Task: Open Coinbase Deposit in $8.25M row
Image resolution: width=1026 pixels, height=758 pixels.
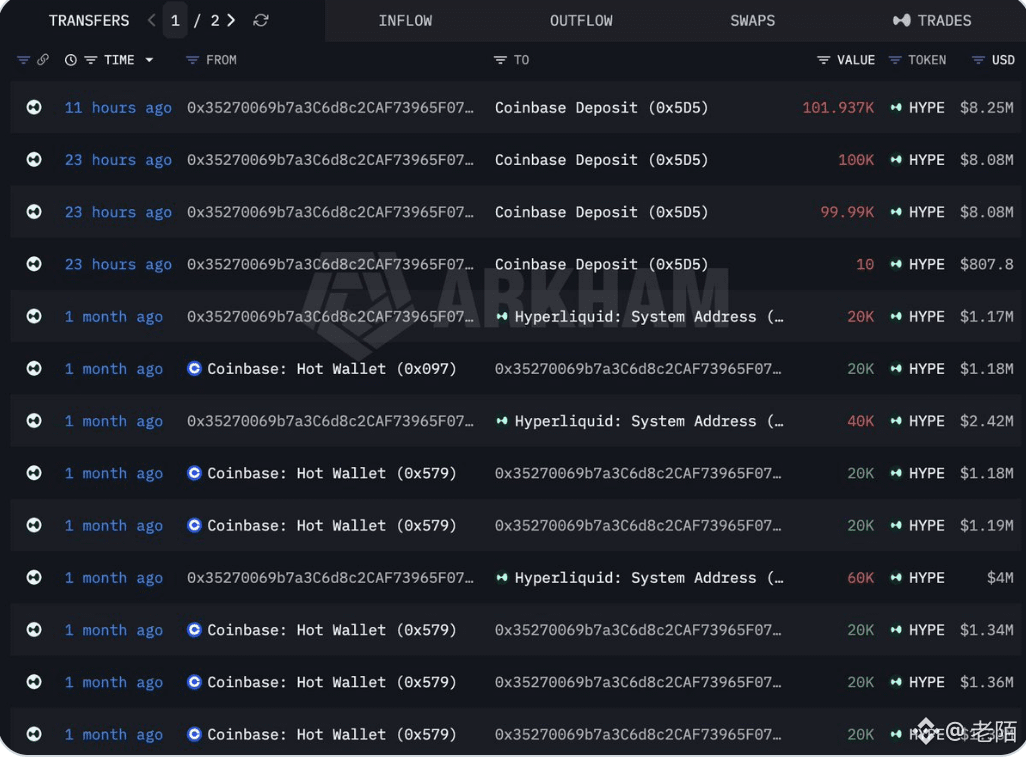Action: pyautogui.click(x=601, y=107)
